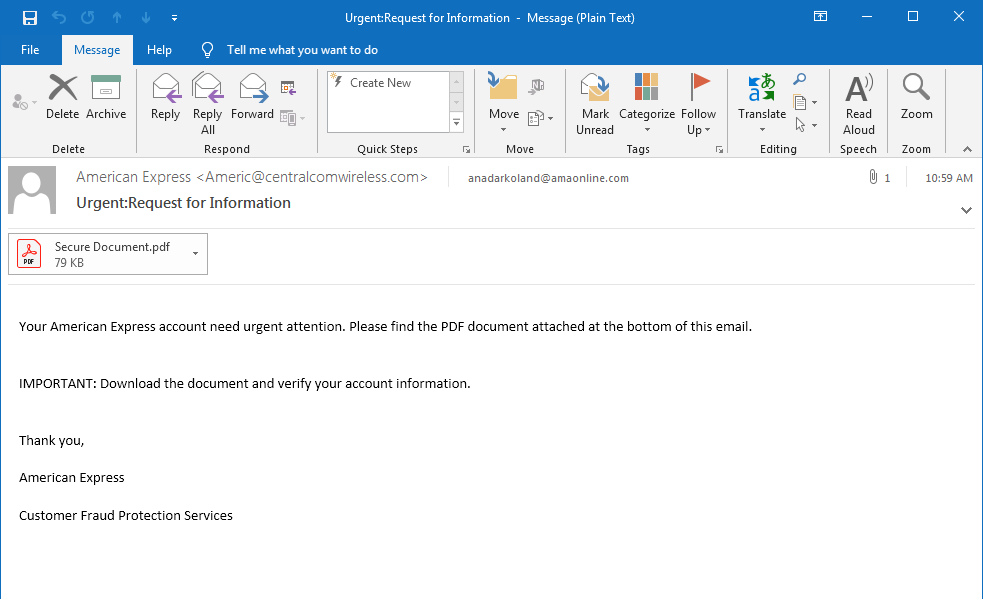Click Tell me what you want to do
987x599 pixels.
302,50
